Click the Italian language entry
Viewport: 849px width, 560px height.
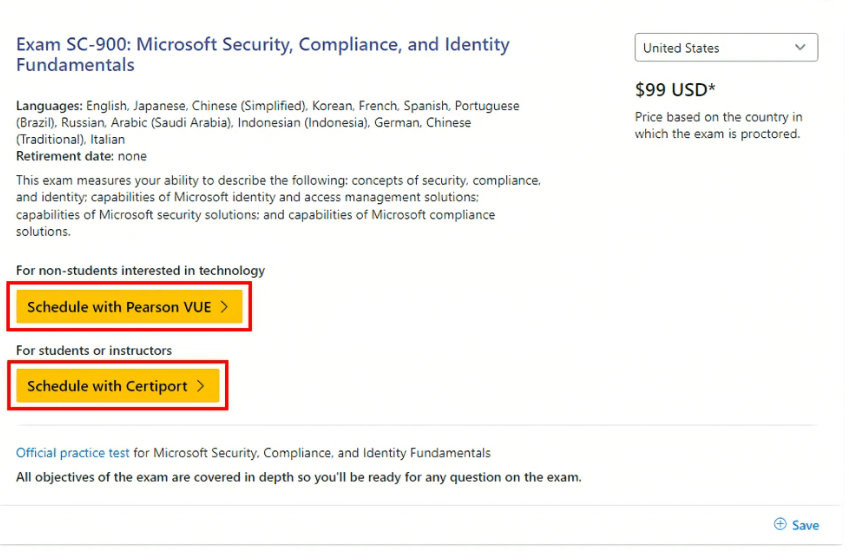[x=107, y=139]
